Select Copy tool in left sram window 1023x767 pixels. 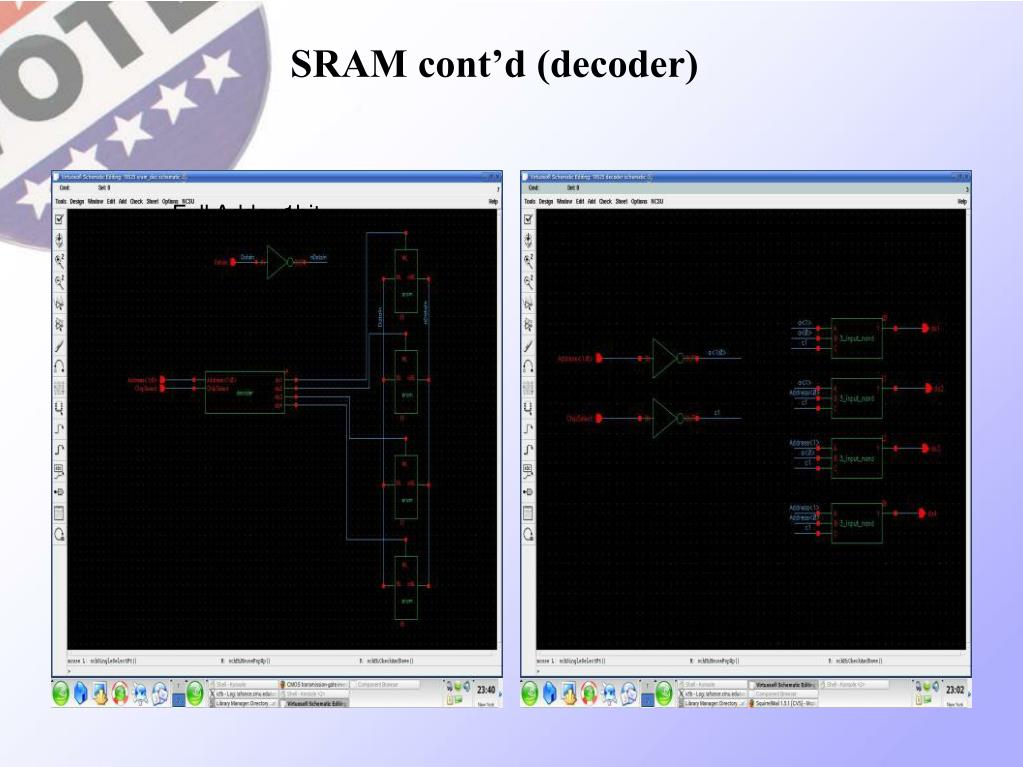[x=59, y=324]
